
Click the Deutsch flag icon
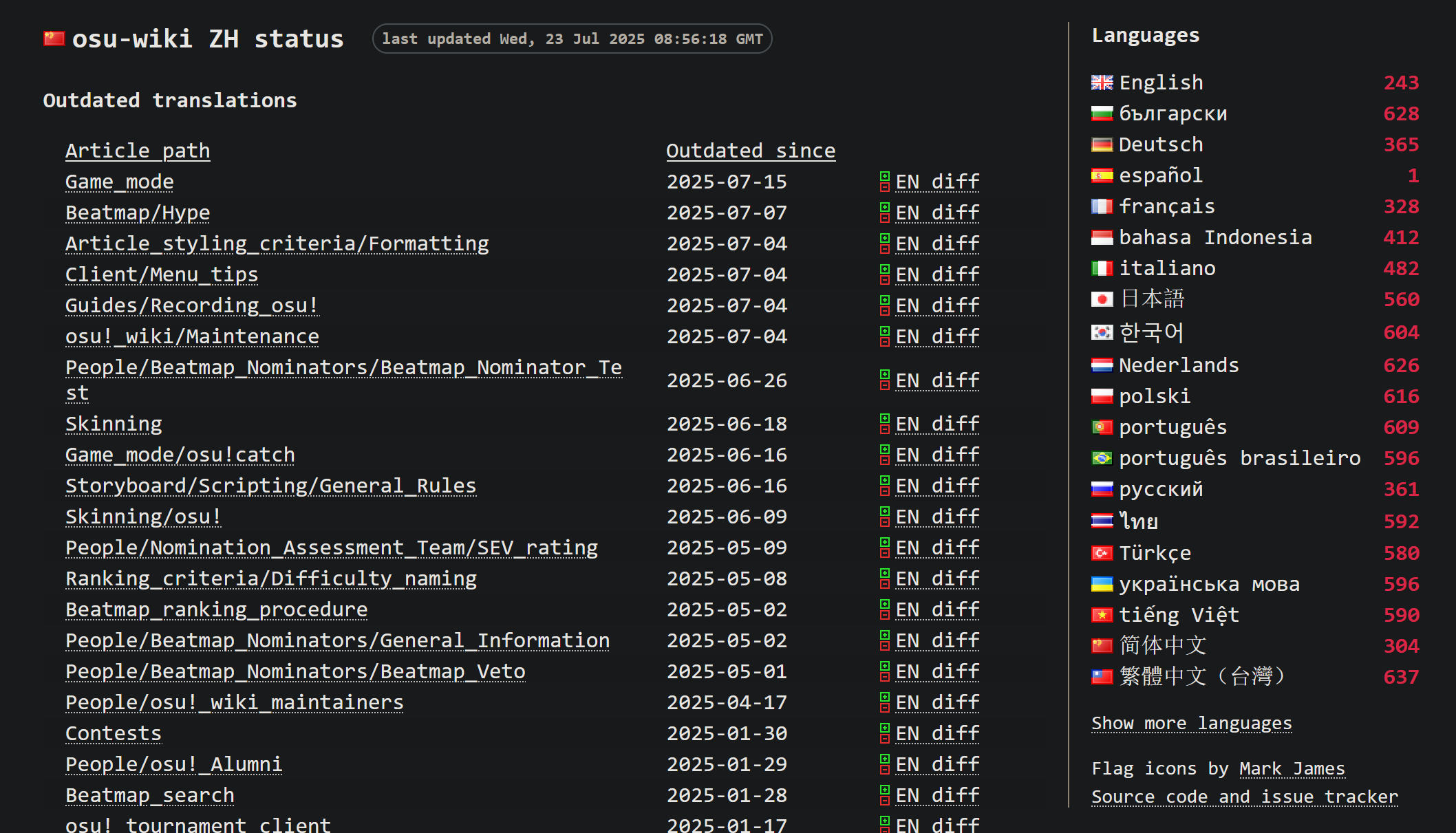1102,144
